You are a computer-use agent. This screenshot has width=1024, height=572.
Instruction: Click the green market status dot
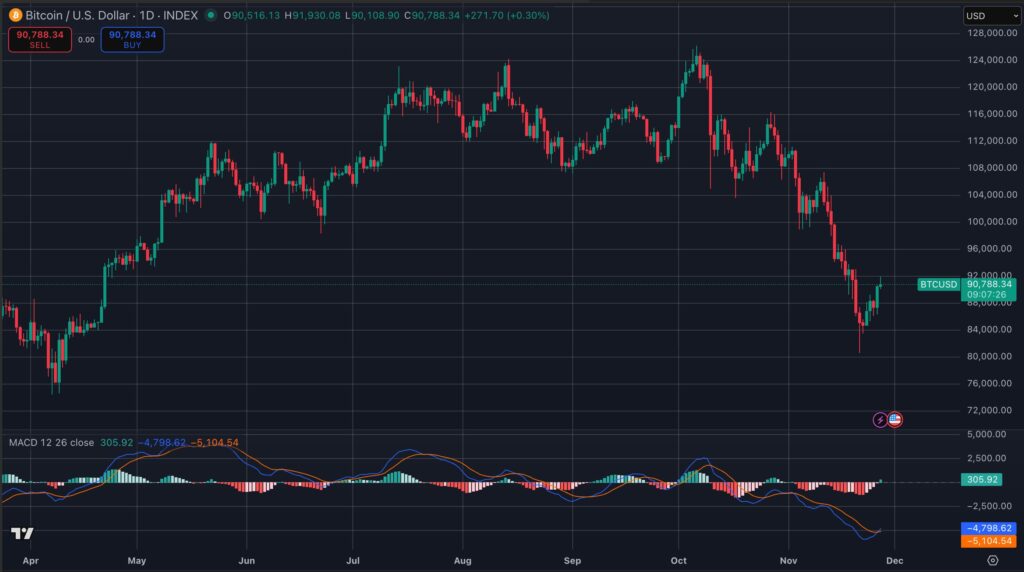point(210,15)
